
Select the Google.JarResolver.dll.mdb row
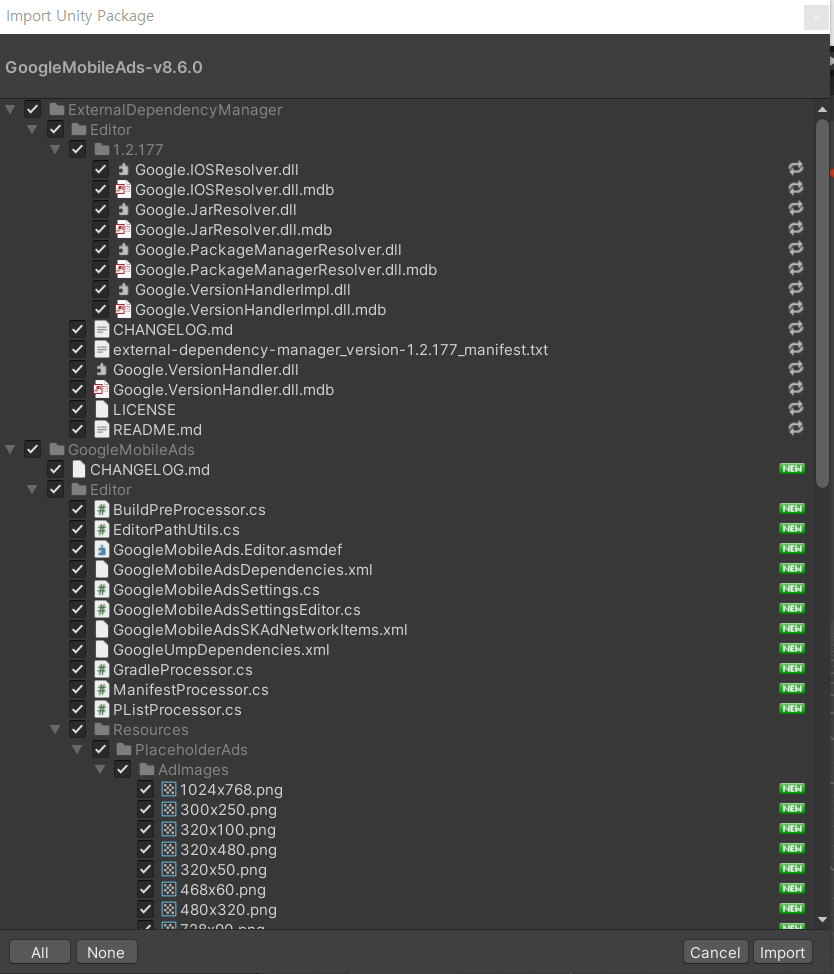tap(407, 230)
